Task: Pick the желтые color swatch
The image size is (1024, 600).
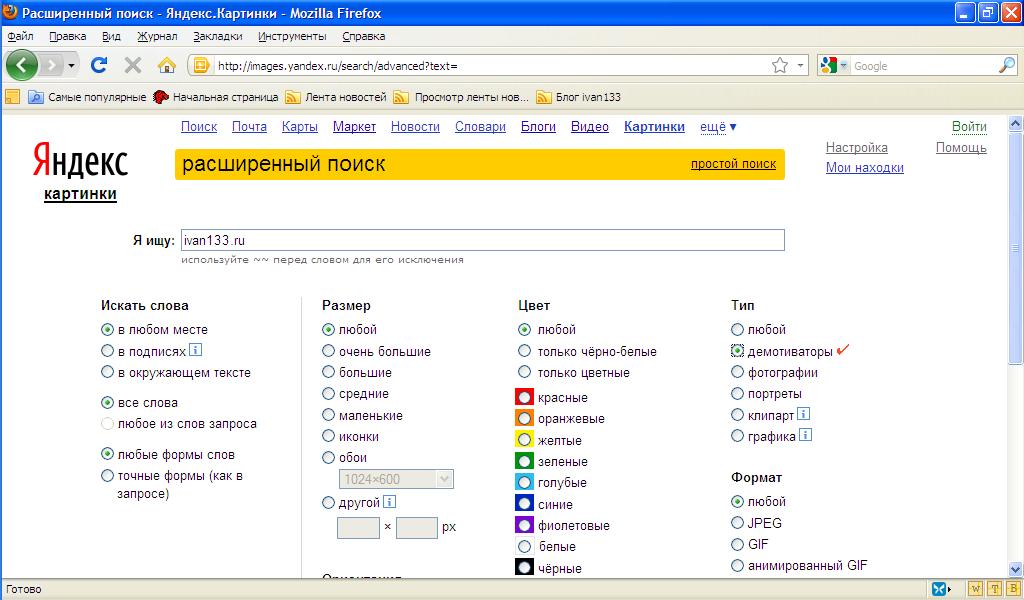Action: tap(524, 440)
